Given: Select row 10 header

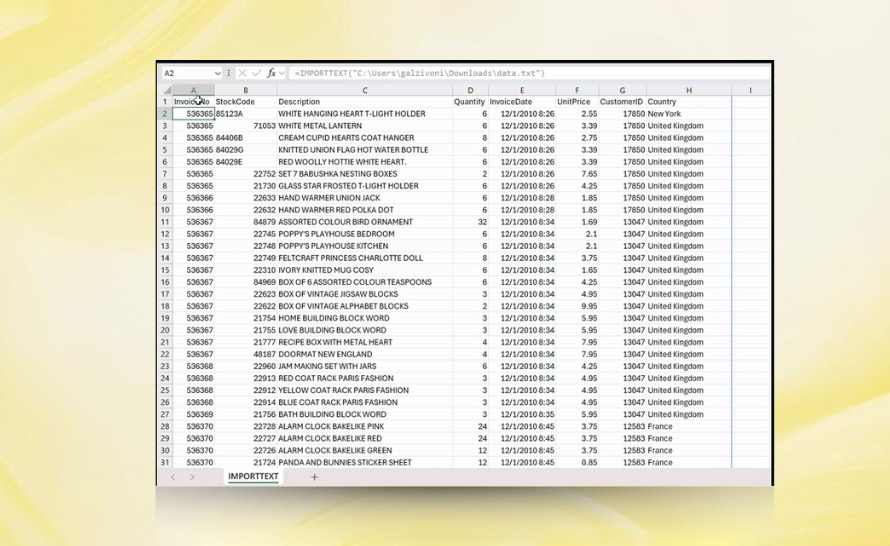Looking at the screenshot, I should point(165,210).
